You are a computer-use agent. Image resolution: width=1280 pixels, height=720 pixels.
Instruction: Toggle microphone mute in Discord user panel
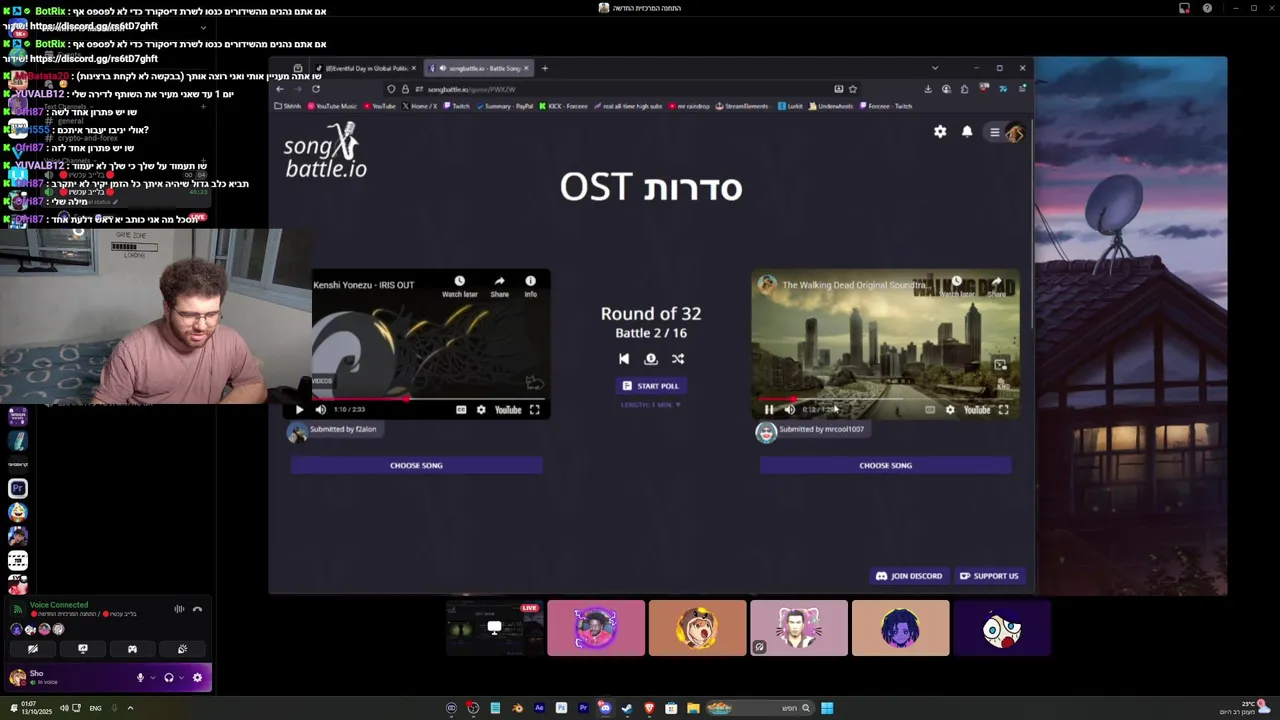(141, 678)
